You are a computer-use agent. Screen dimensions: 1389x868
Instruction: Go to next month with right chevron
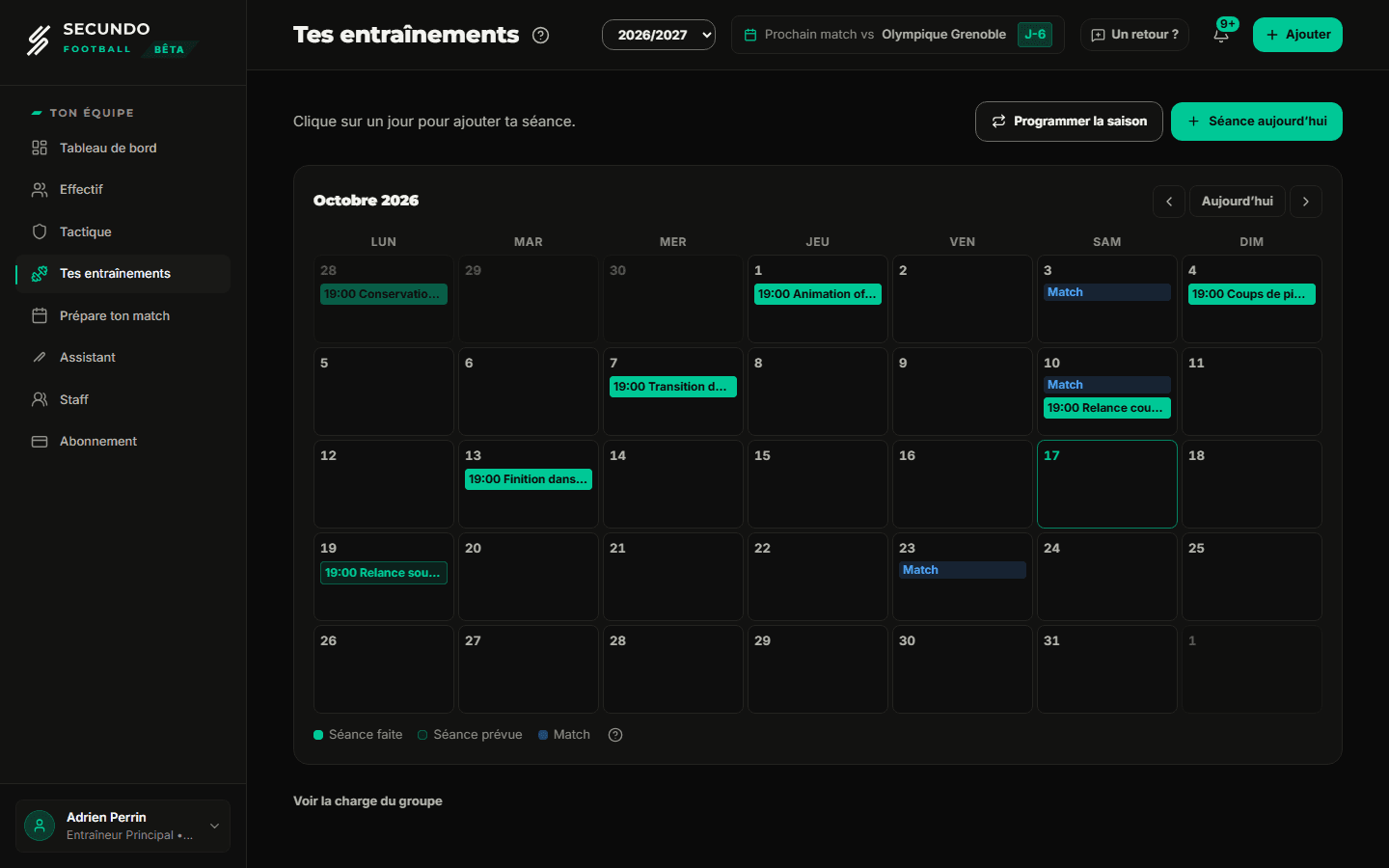pos(1306,202)
